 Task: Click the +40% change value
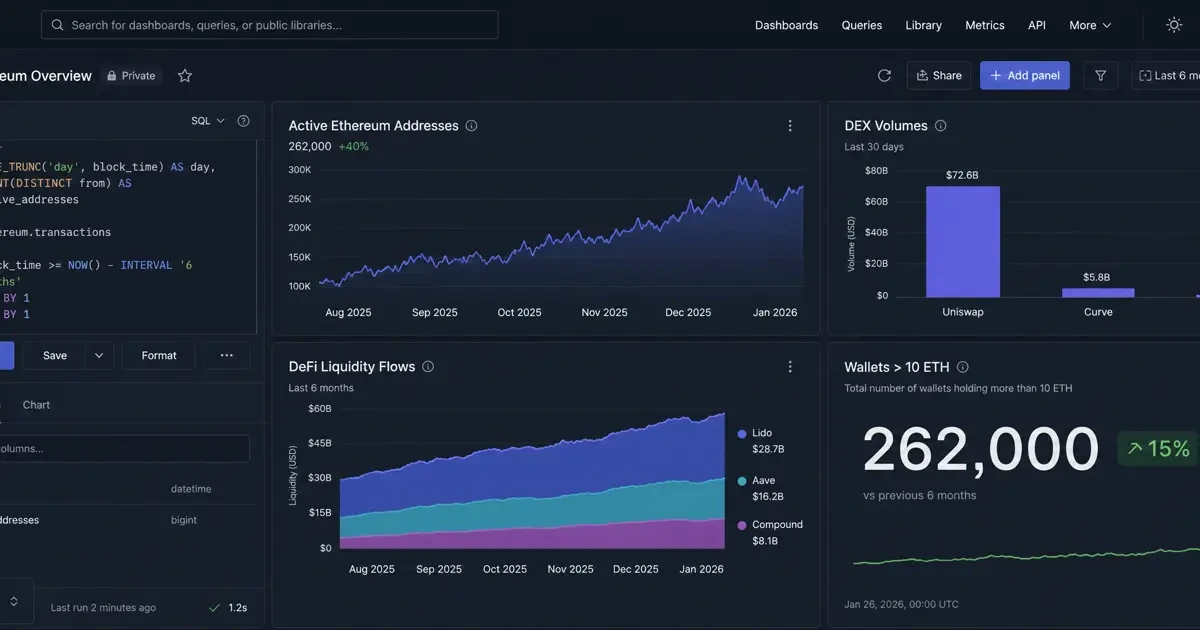(x=354, y=146)
